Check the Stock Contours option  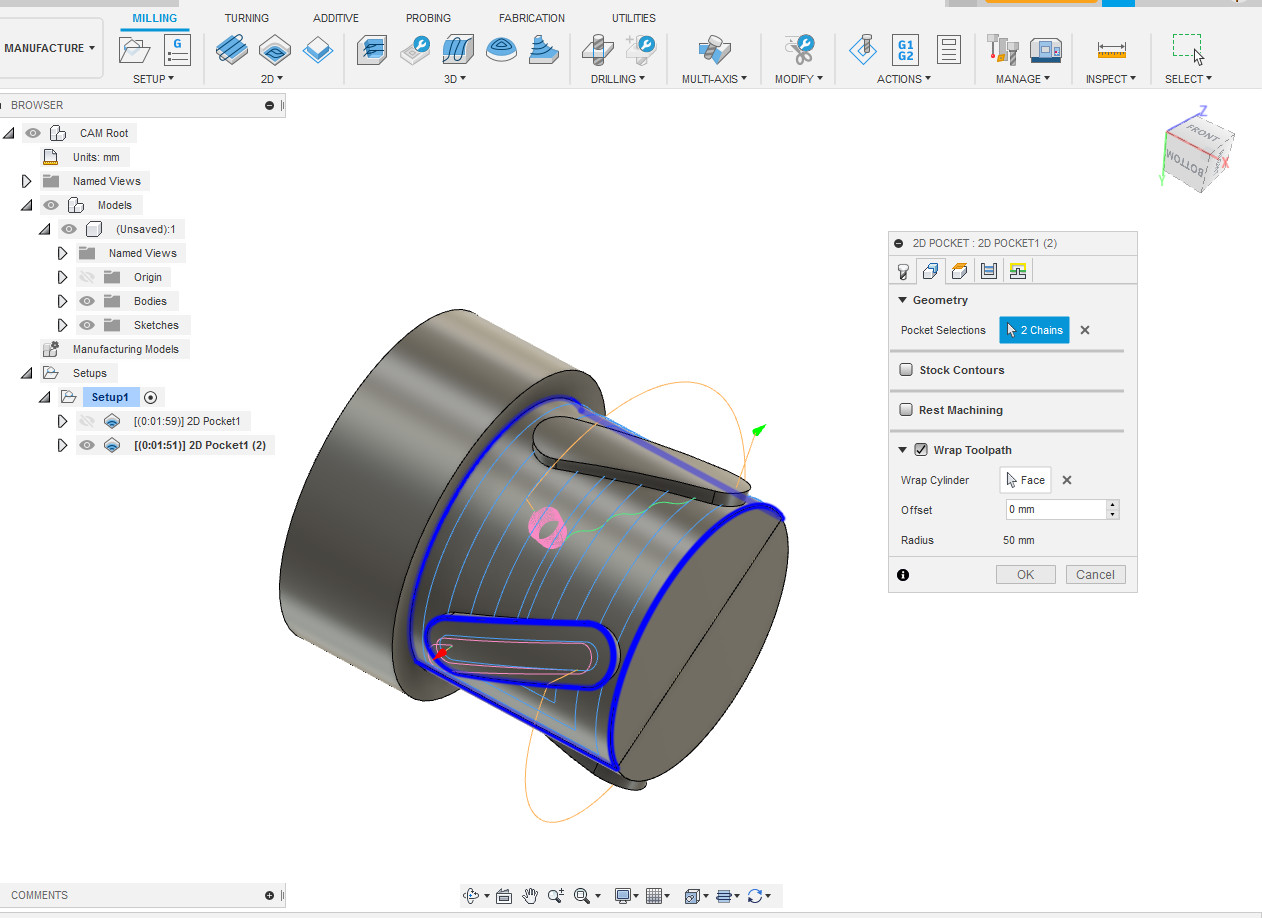coord(906,369)
